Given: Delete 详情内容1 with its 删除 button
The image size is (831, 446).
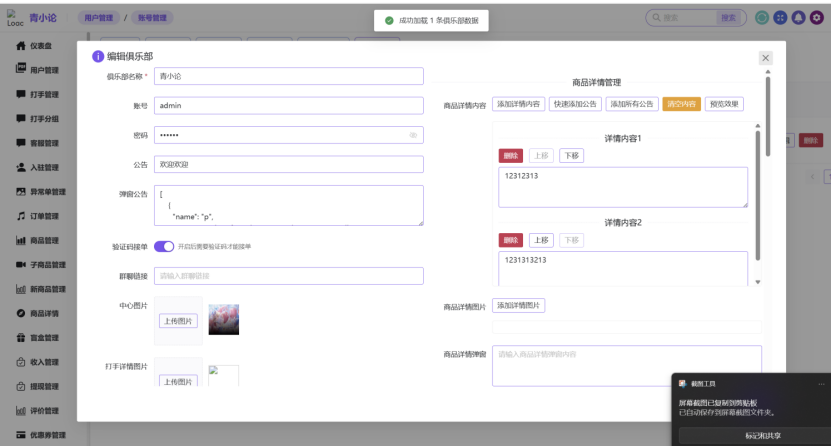Looking at the screenshot, I should click(511, 156).
